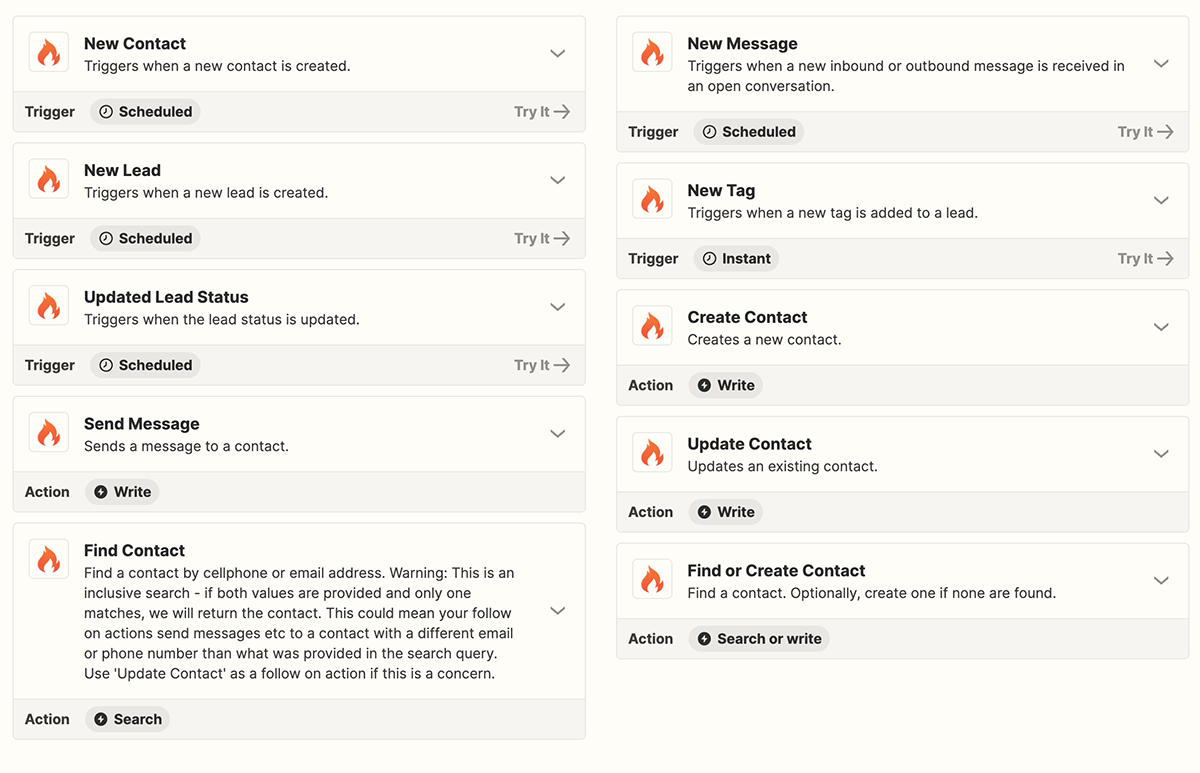
Task: Expand the New Contact trigger chevron
Action: click(x=558, y=53)
